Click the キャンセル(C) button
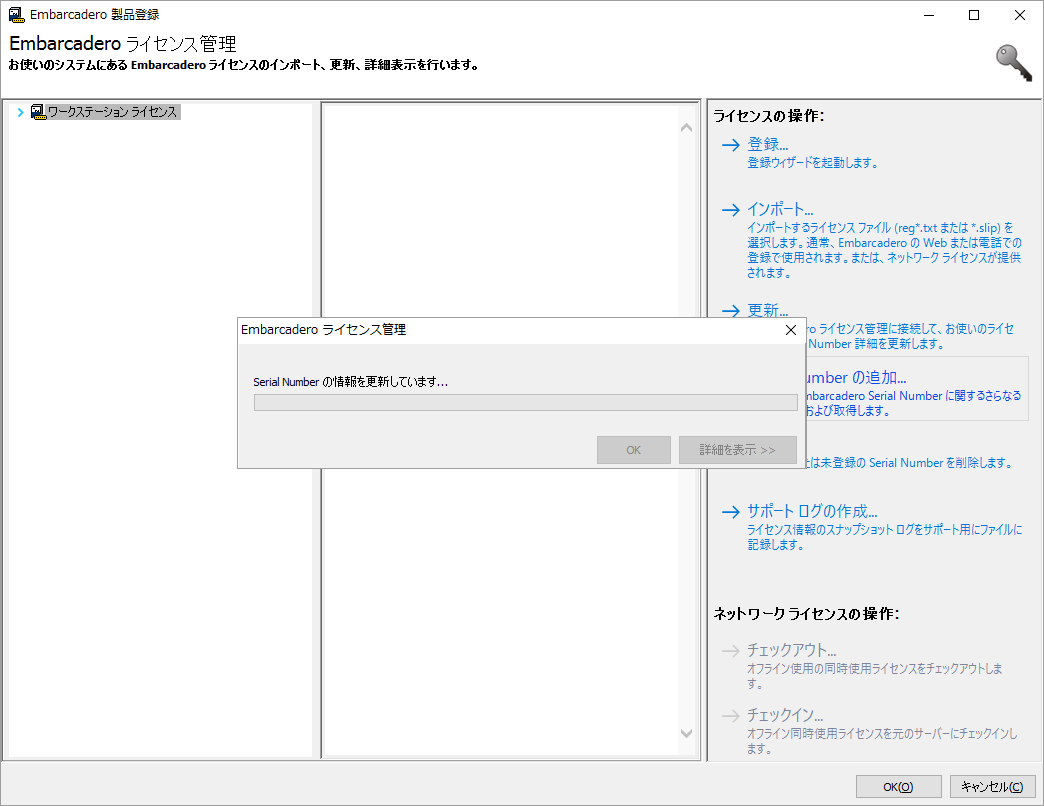Image resolution: width=1044 pixels, height=806 pixels. 992,787
